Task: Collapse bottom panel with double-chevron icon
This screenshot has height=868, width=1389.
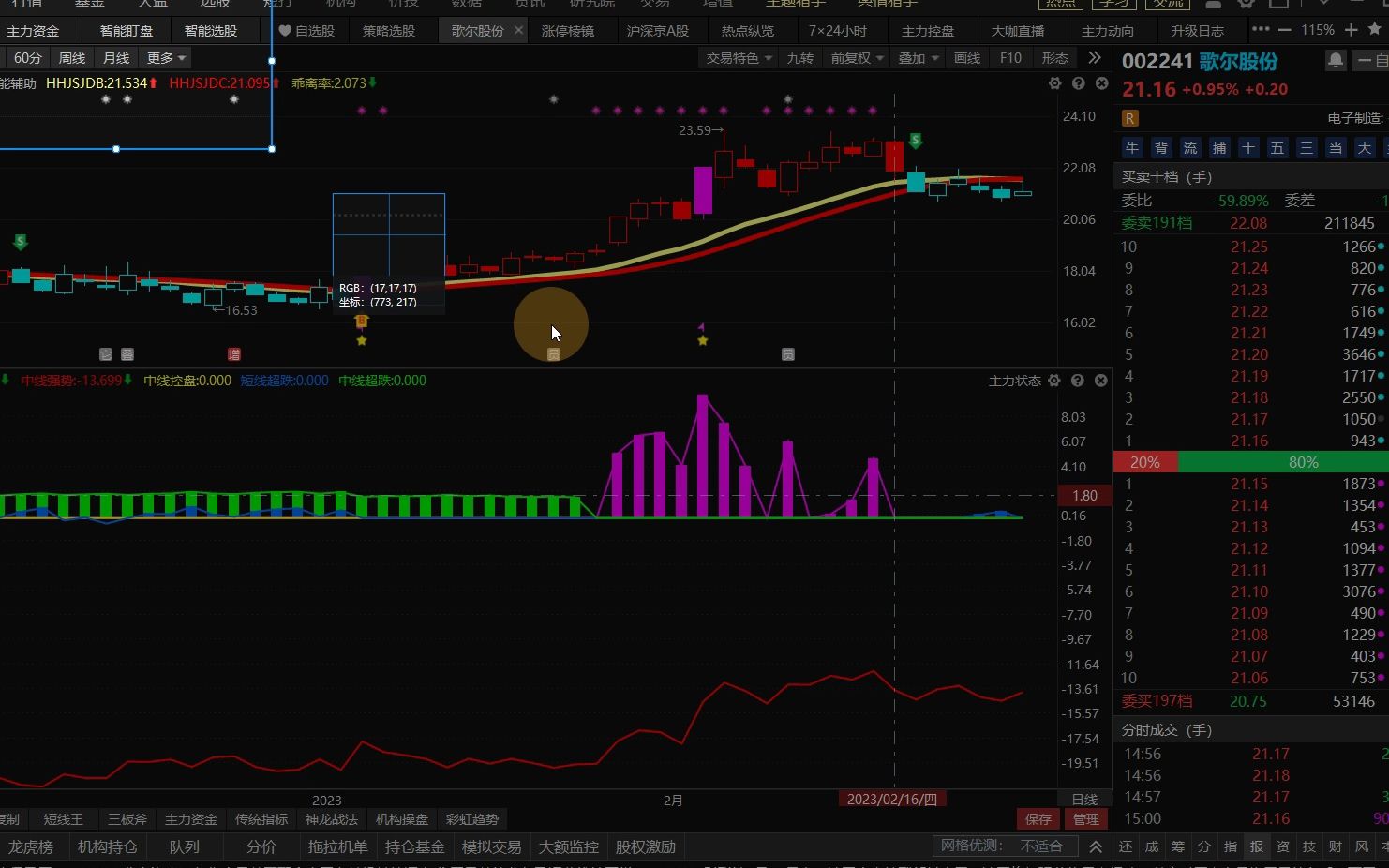Action: [x=1096, y=846]
